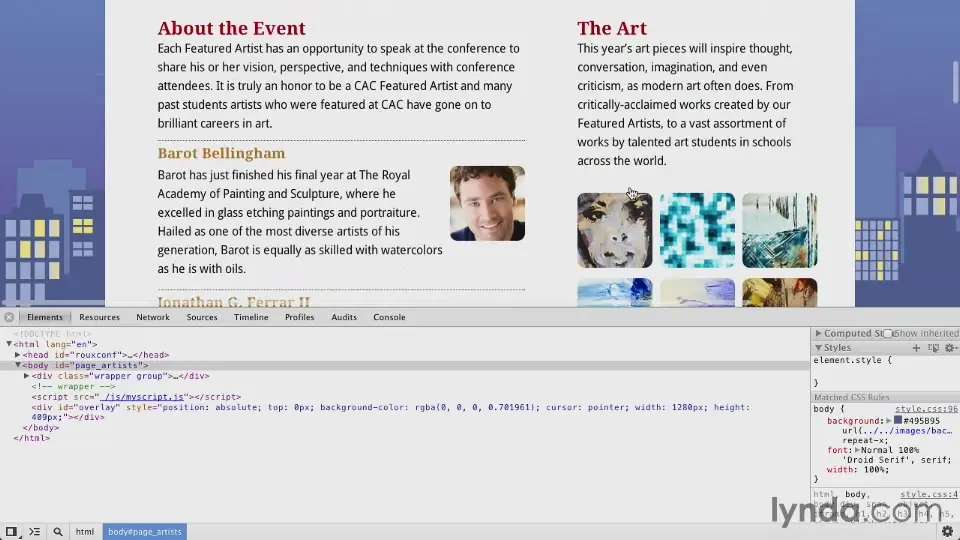This screenshot has width=960, height=540.
Task: Show the console drawer icon
Action: click(34, 531)
